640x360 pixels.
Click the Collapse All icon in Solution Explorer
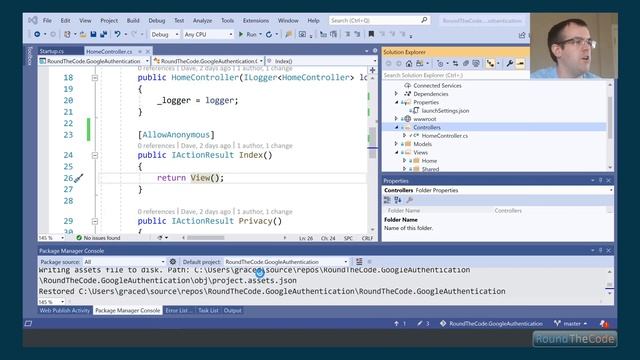(466, 64)
